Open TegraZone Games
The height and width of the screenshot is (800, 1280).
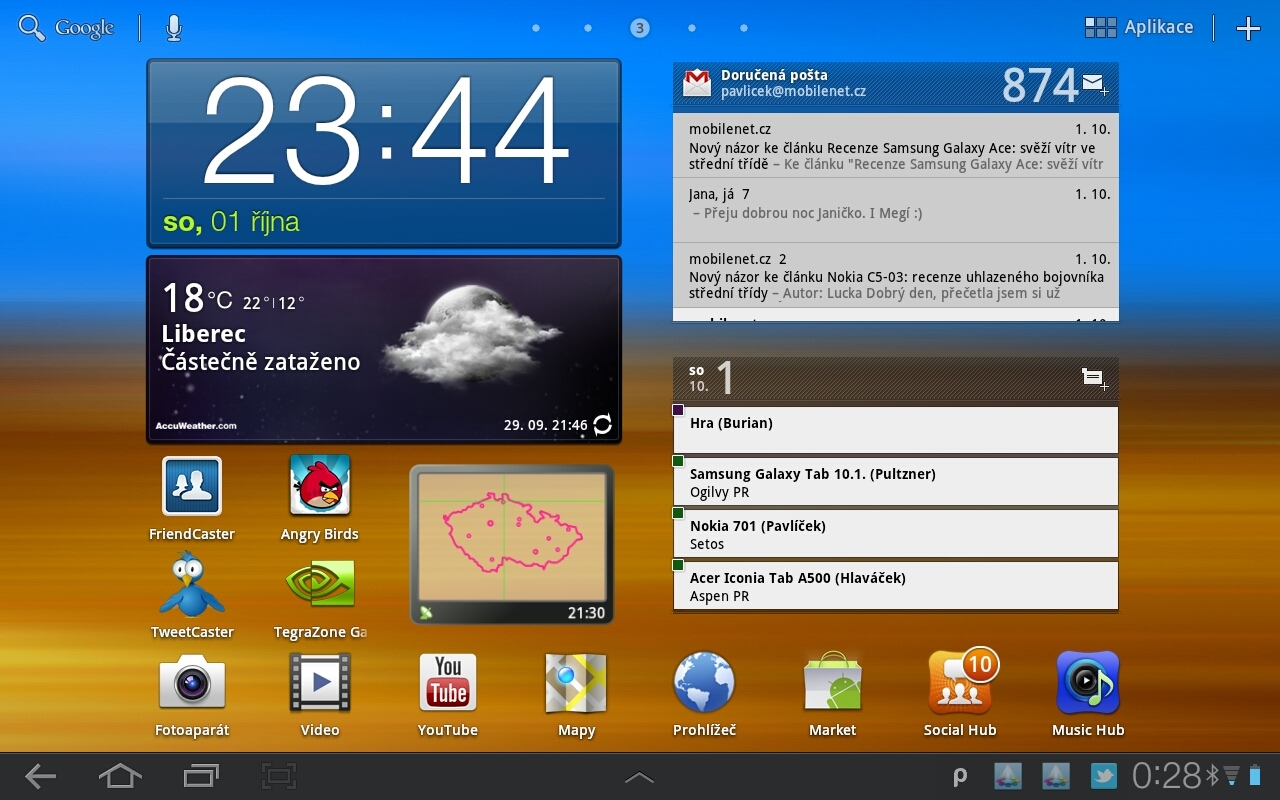point(319,585)
